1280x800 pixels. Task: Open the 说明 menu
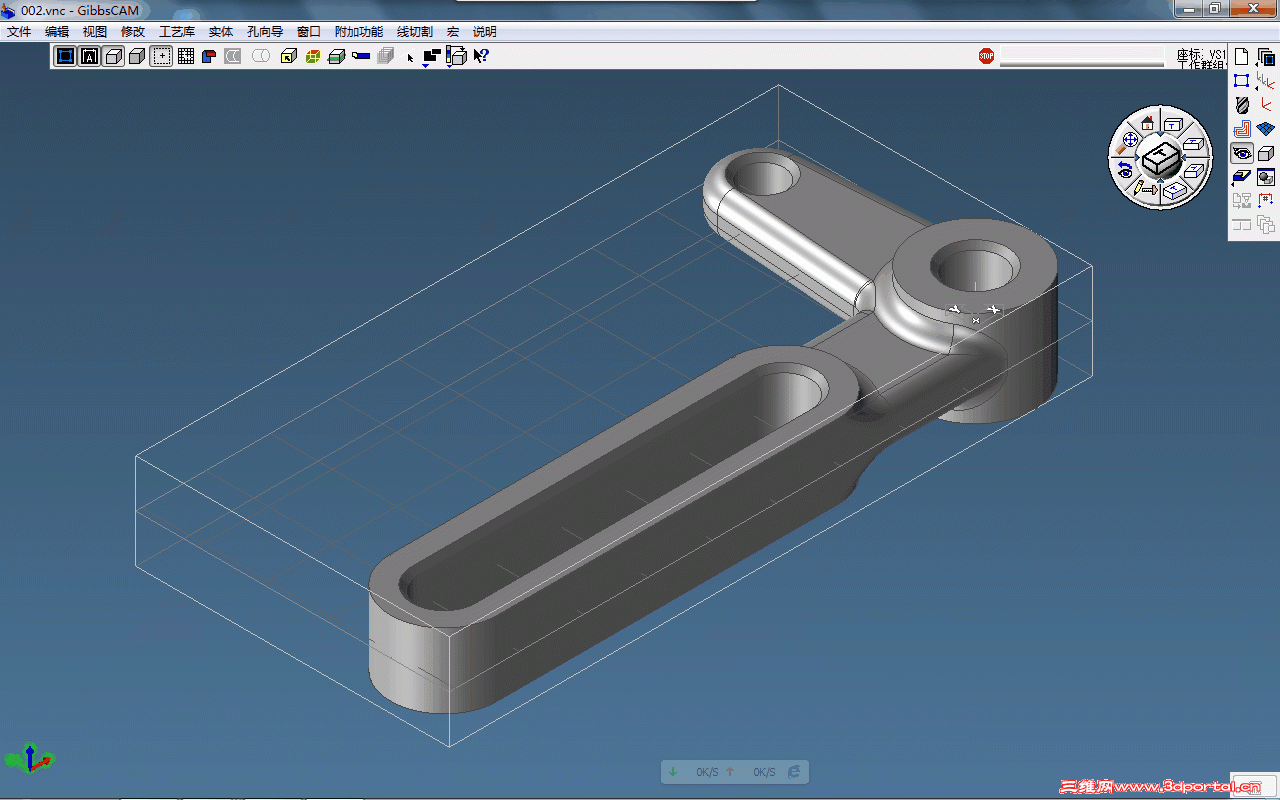485,32
